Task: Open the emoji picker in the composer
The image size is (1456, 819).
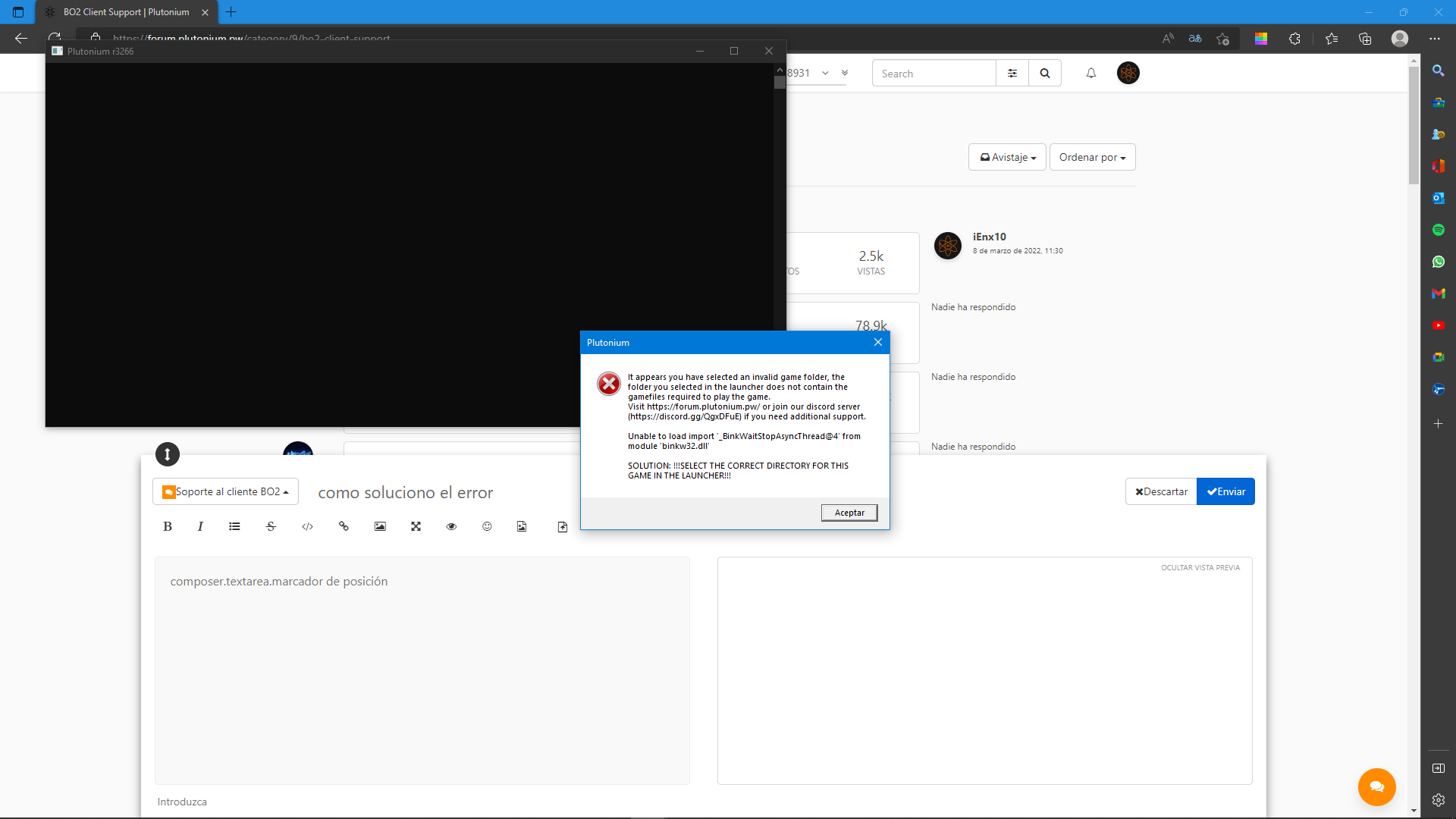Action: [x=487, y=526]
